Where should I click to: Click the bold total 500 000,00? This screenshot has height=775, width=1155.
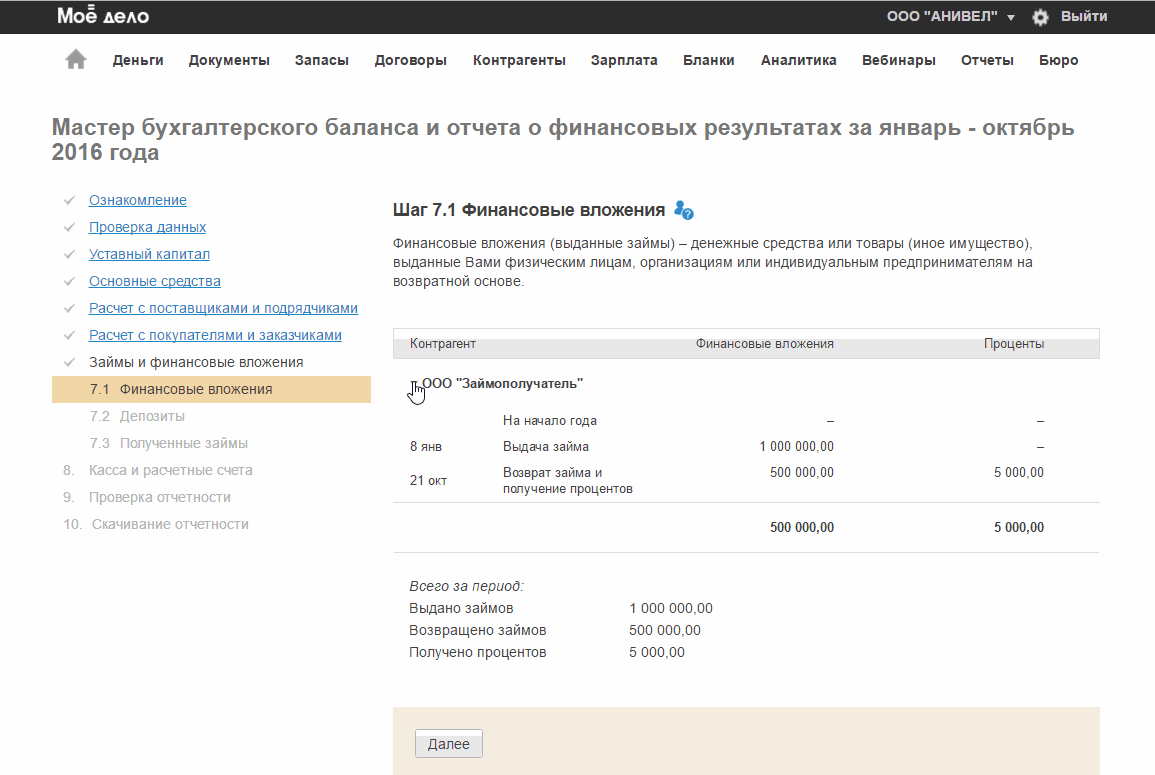[801, 527]
